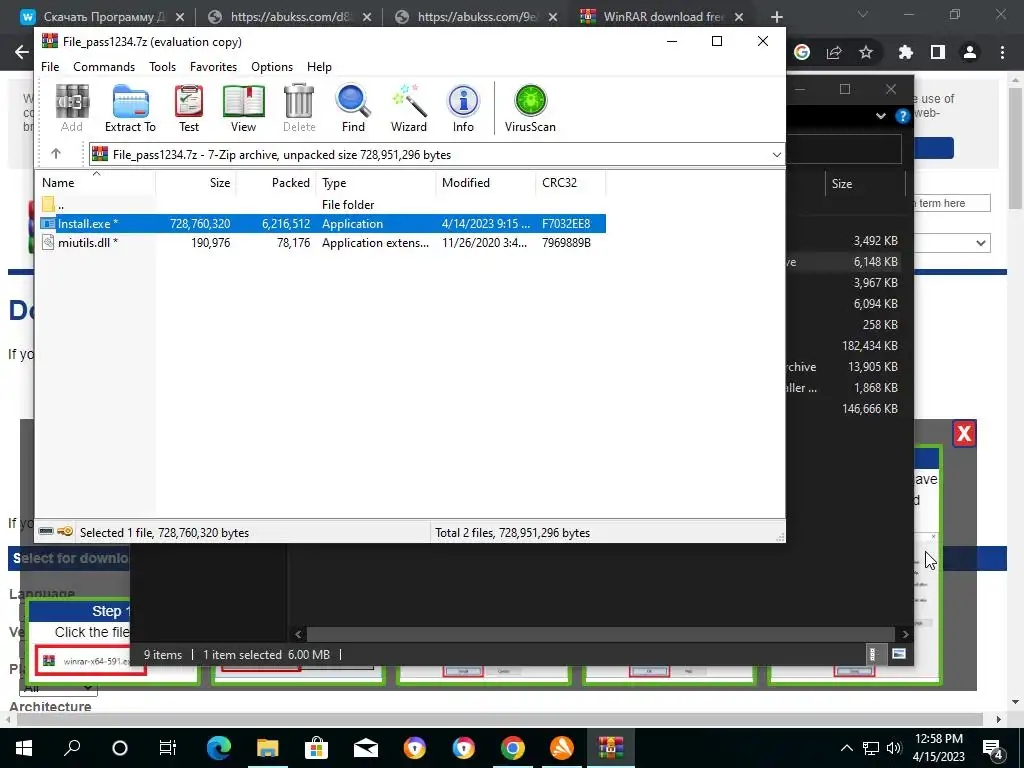Click the Google G icon in address bar
Screen dimensions: 1024x768
(802, 52)
